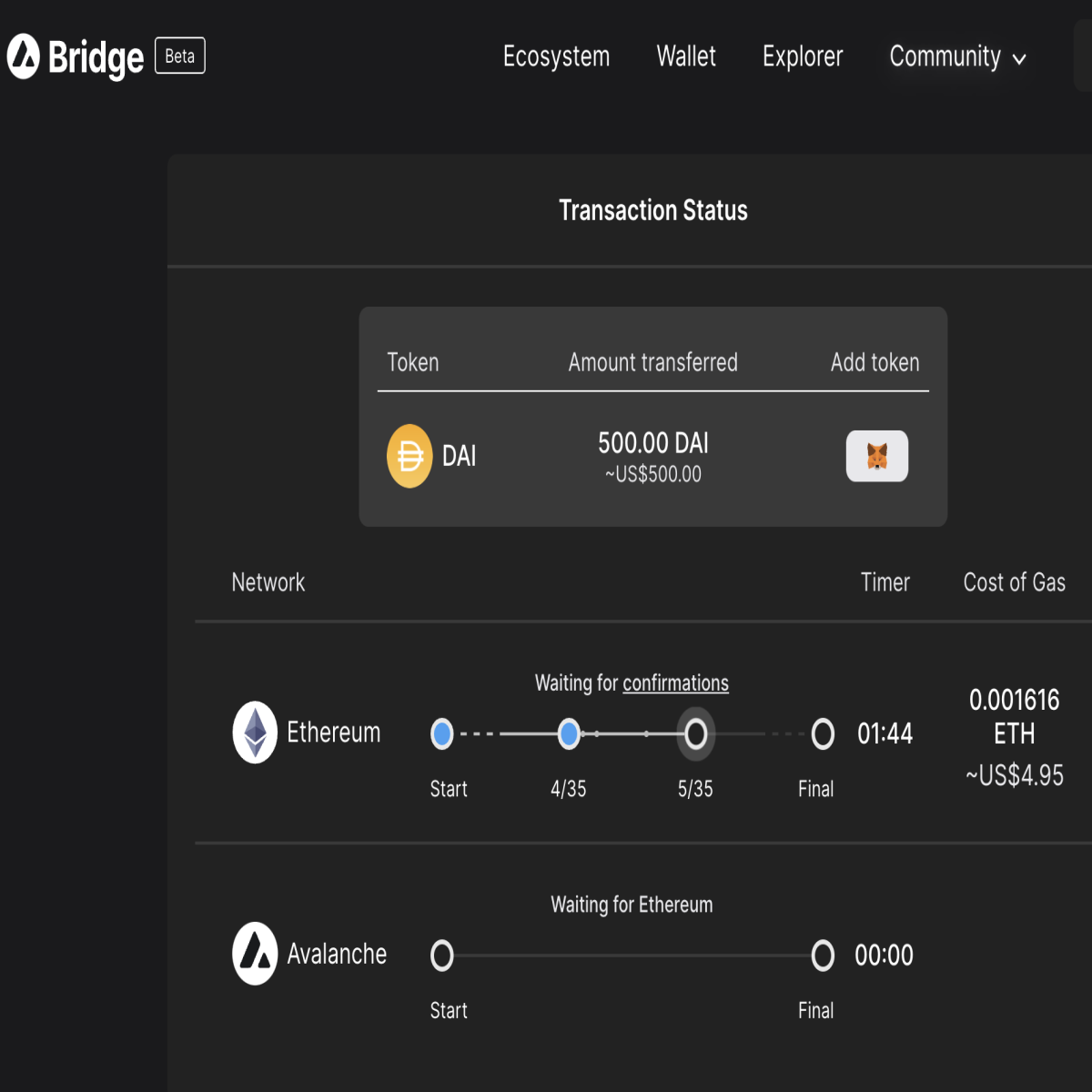Screen dimensions: 1092x1092
Task: Click the DAI token name label
Action: 460,456
